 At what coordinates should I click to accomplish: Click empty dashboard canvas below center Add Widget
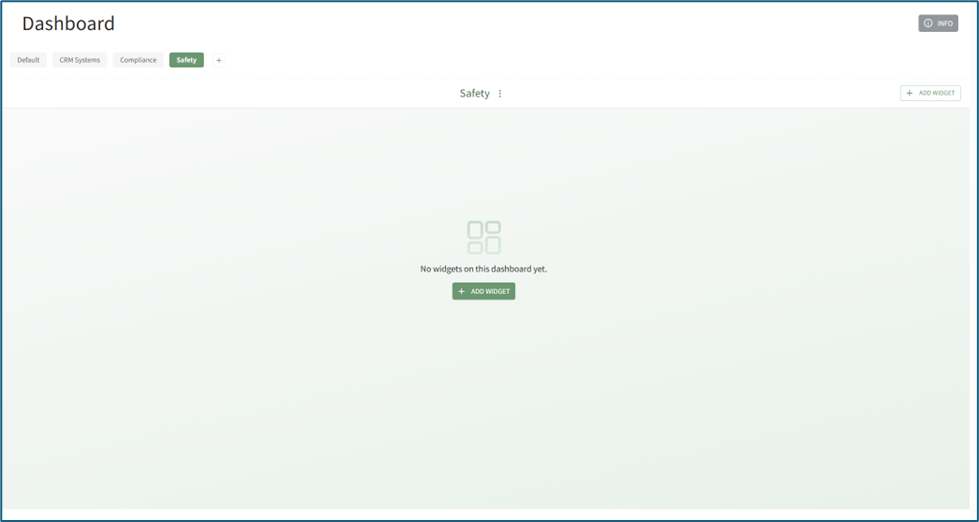coord(484,400)
